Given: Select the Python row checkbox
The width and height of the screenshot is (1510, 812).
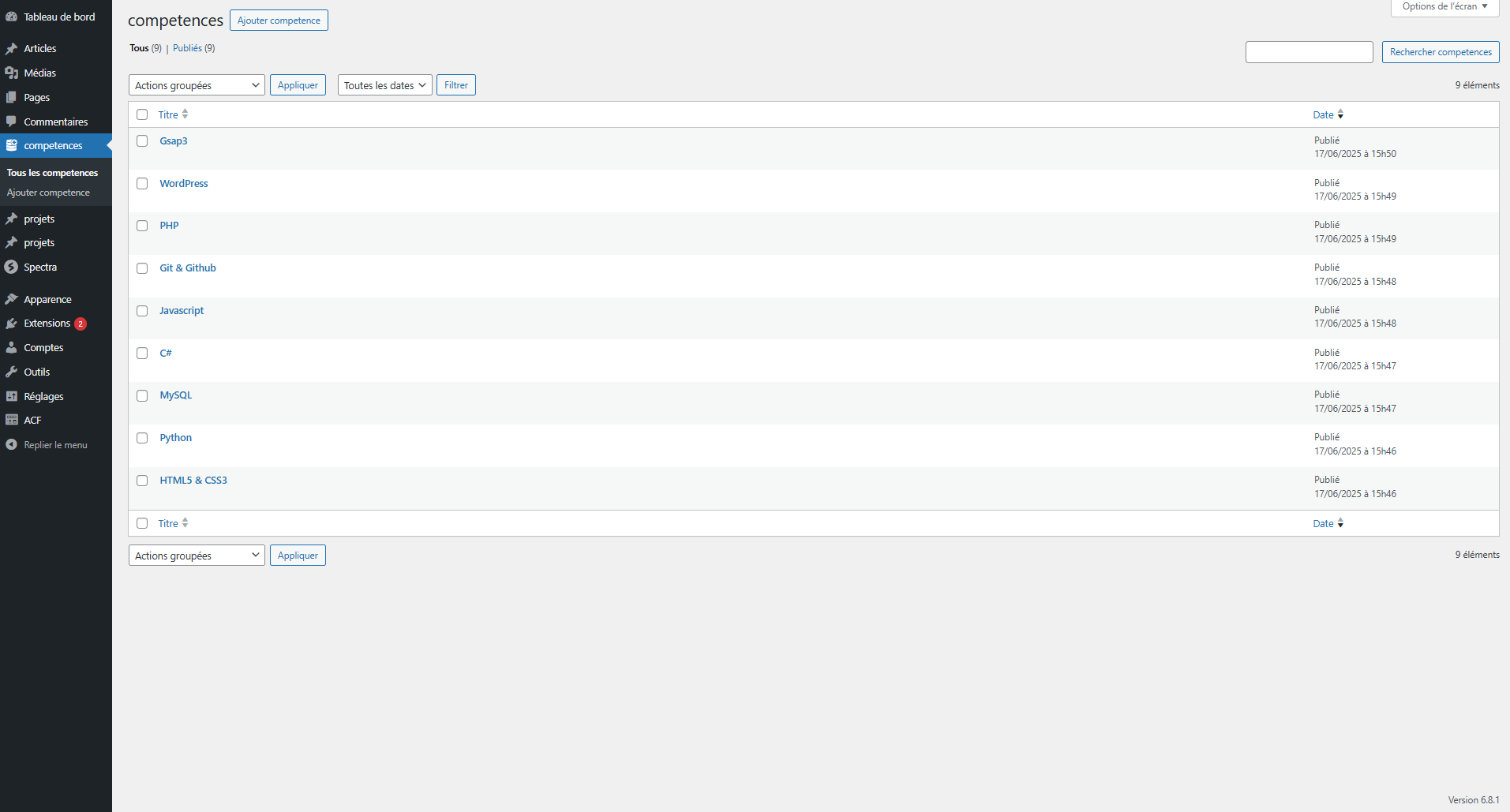Looking at the screenshot, I should click(x=142, y=438).
